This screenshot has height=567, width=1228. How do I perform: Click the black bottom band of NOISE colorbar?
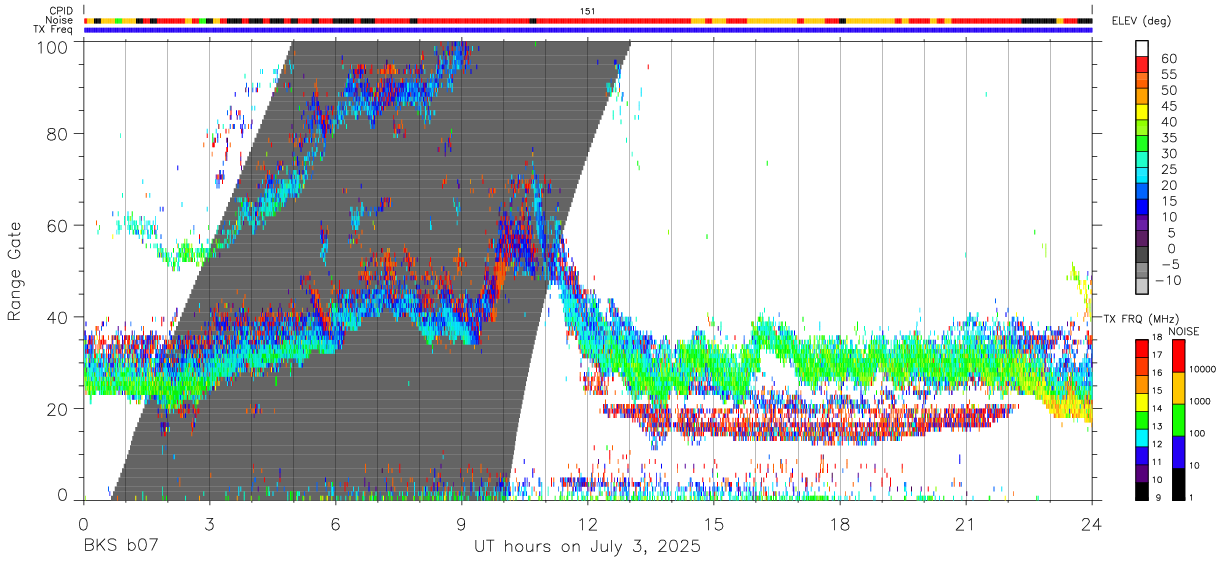click(1177, 483)
